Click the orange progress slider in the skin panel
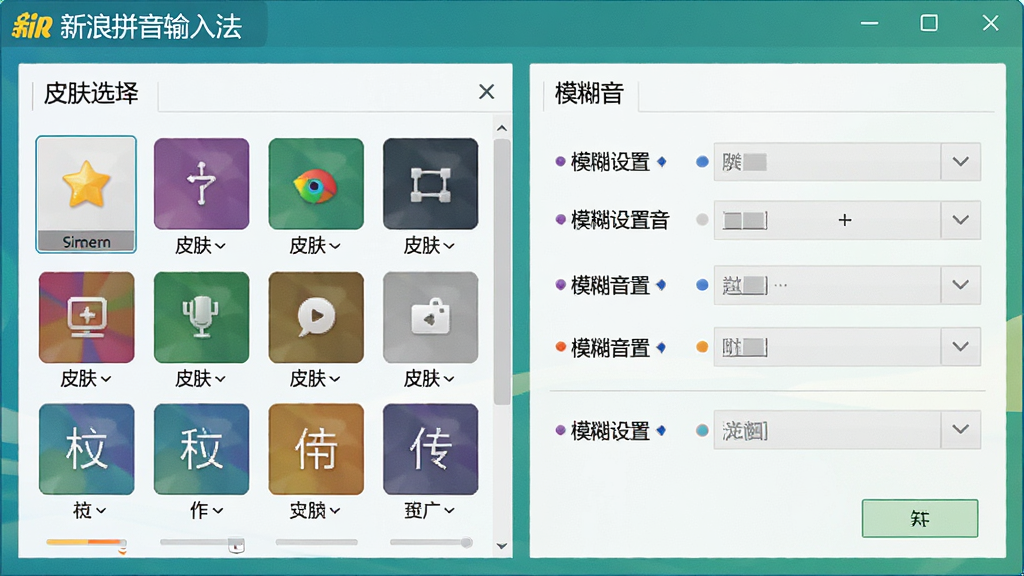 [x=86, y=542]
